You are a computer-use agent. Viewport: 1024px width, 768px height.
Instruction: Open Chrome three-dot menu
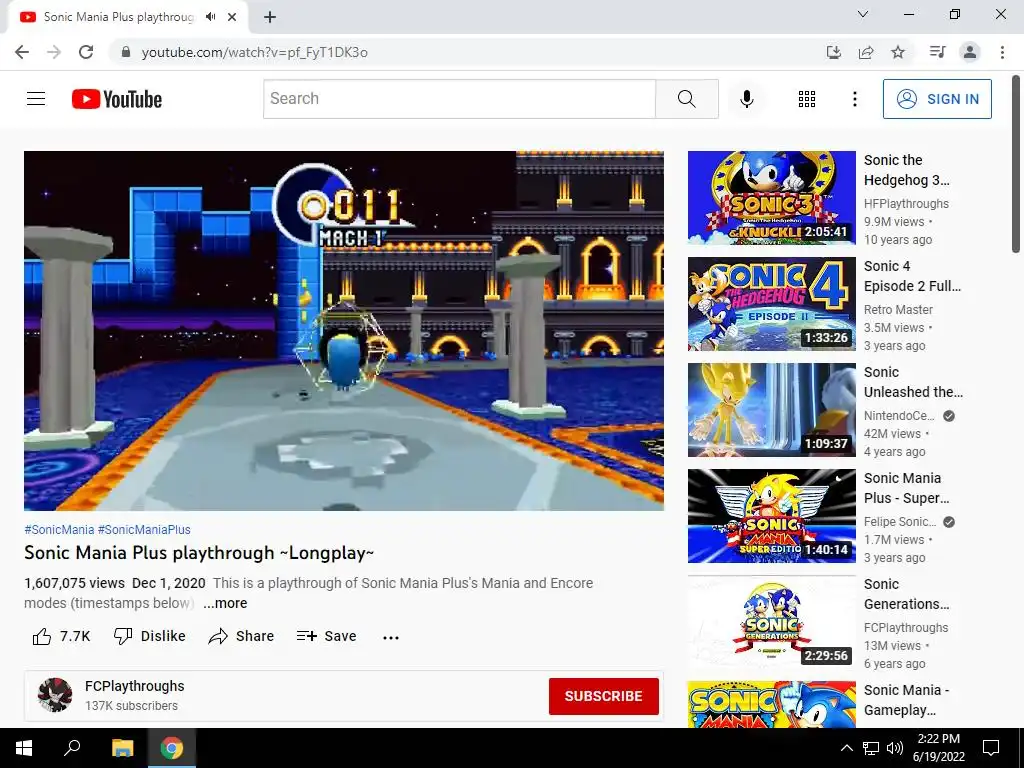click(x=1002, y=52)
